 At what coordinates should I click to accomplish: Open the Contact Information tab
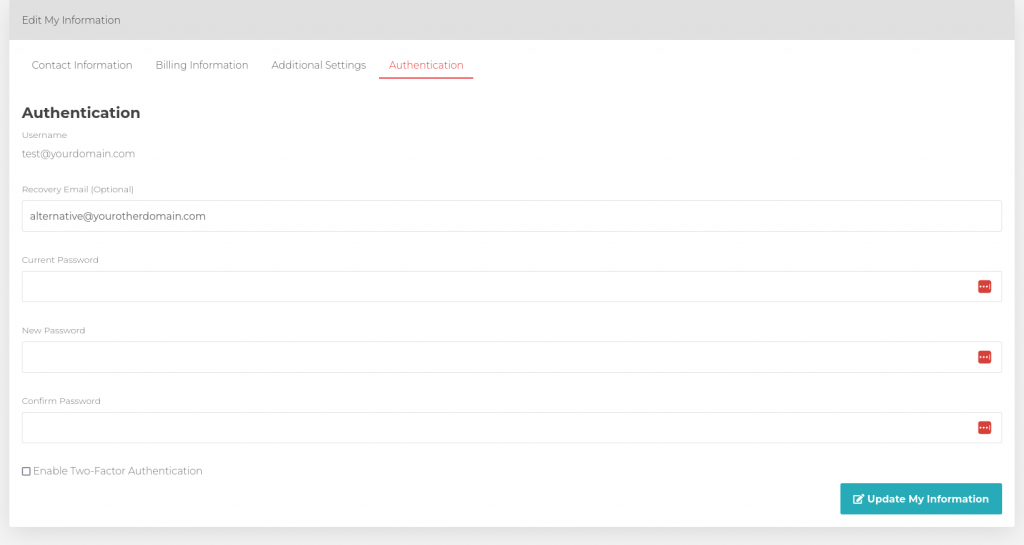(82, 65)
